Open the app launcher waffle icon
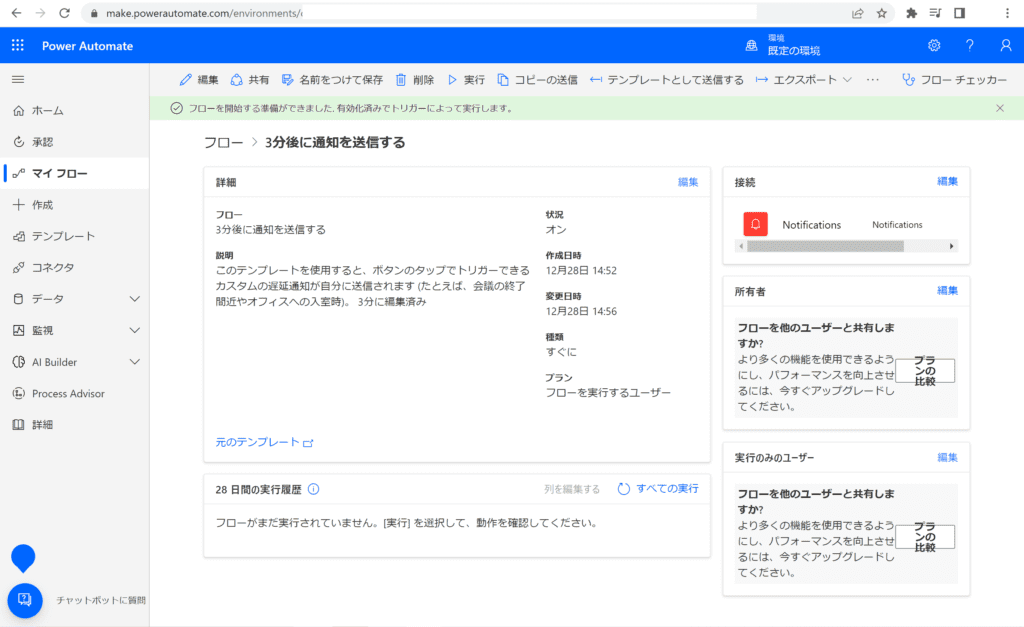This screenshot has width=1024, height=627. tap(18, 46)
